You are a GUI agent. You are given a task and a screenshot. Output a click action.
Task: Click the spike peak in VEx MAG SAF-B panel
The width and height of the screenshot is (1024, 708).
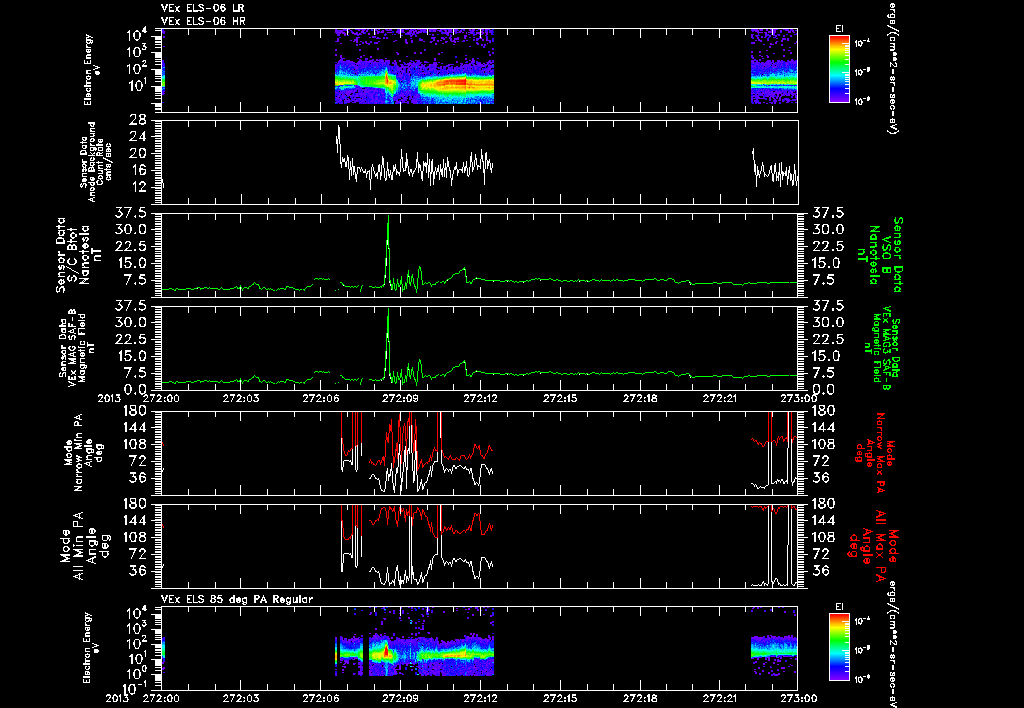point(389,310)
